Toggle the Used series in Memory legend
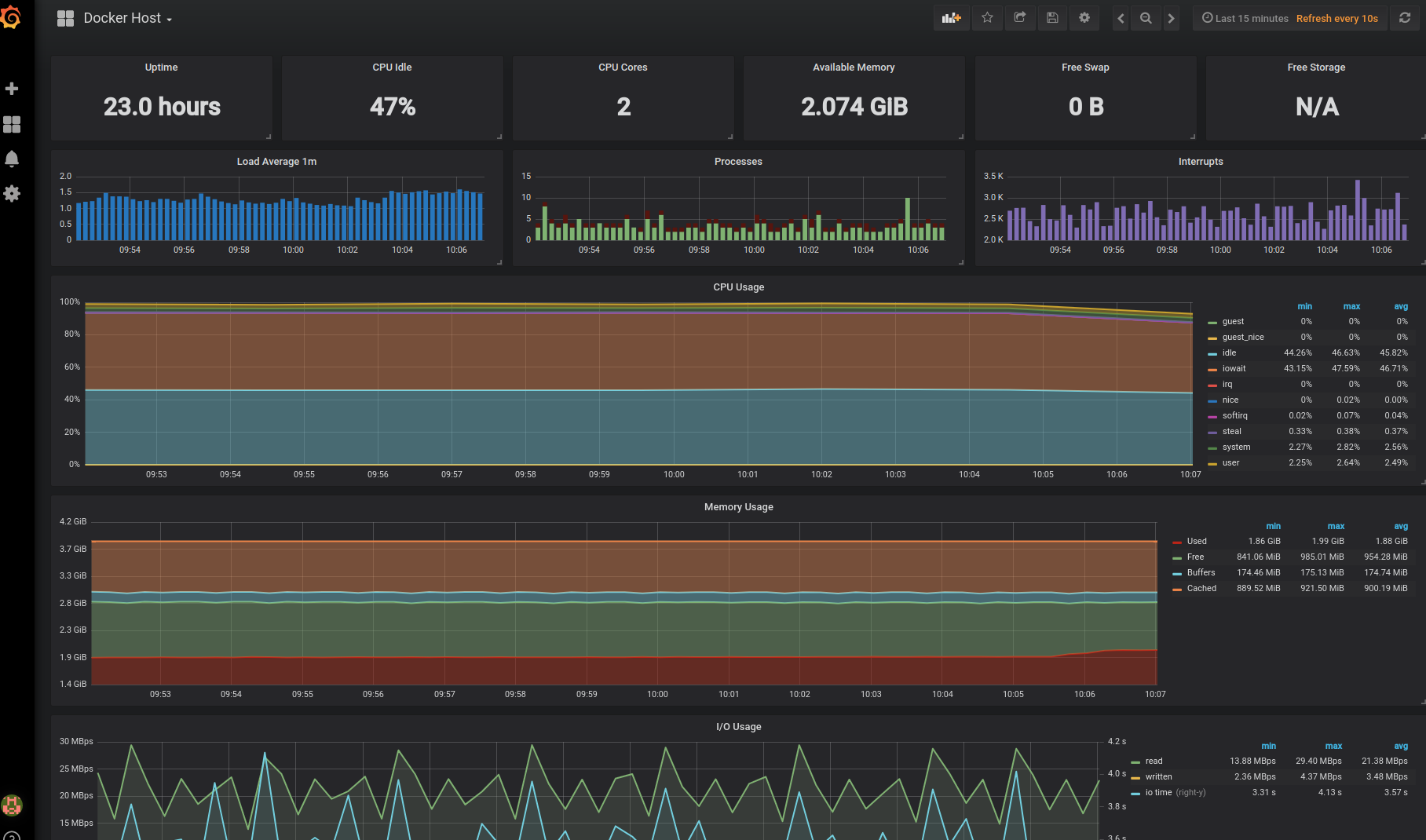 [x=1197, y=542]
